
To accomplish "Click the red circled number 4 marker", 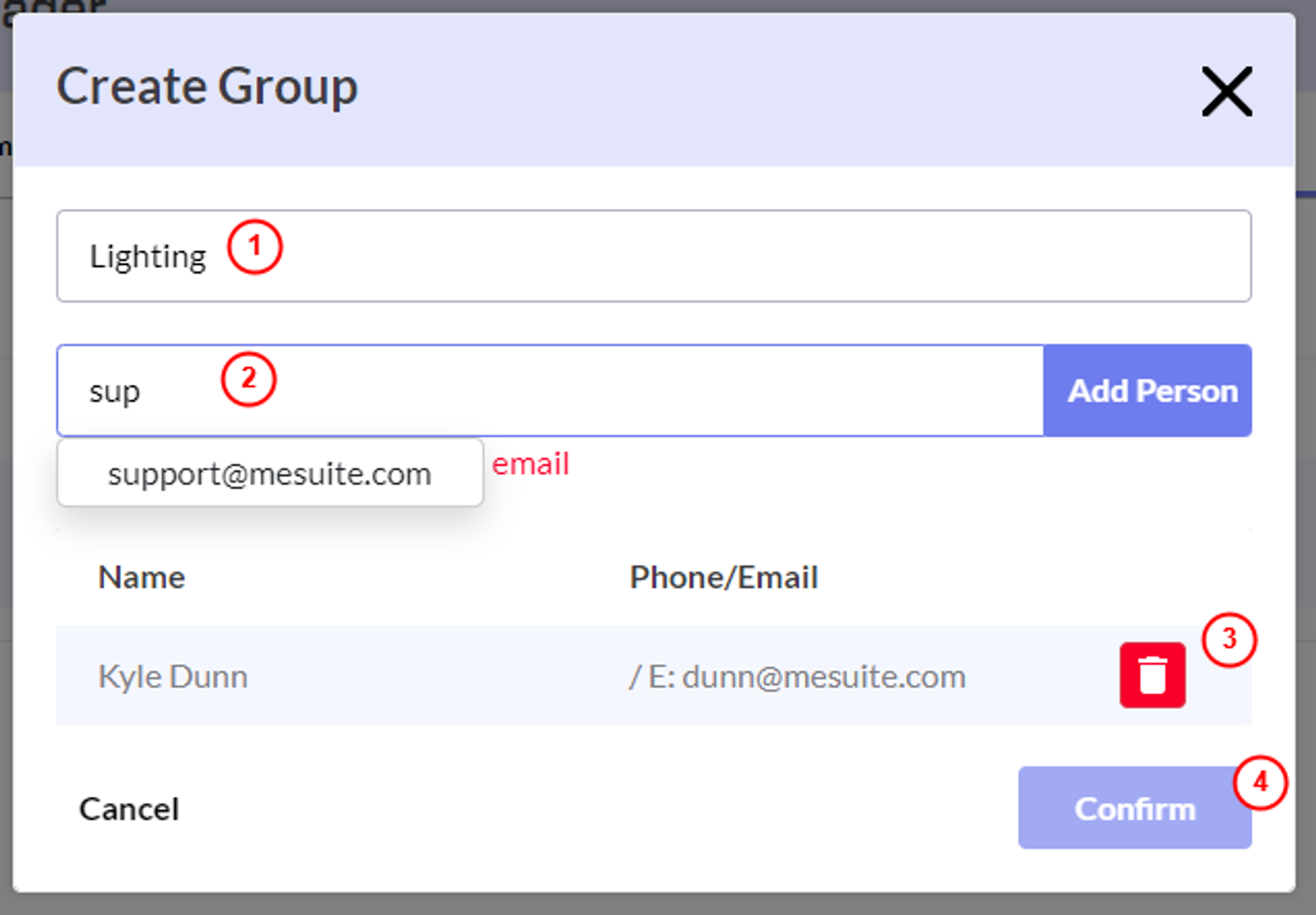I will (1260, 783).
